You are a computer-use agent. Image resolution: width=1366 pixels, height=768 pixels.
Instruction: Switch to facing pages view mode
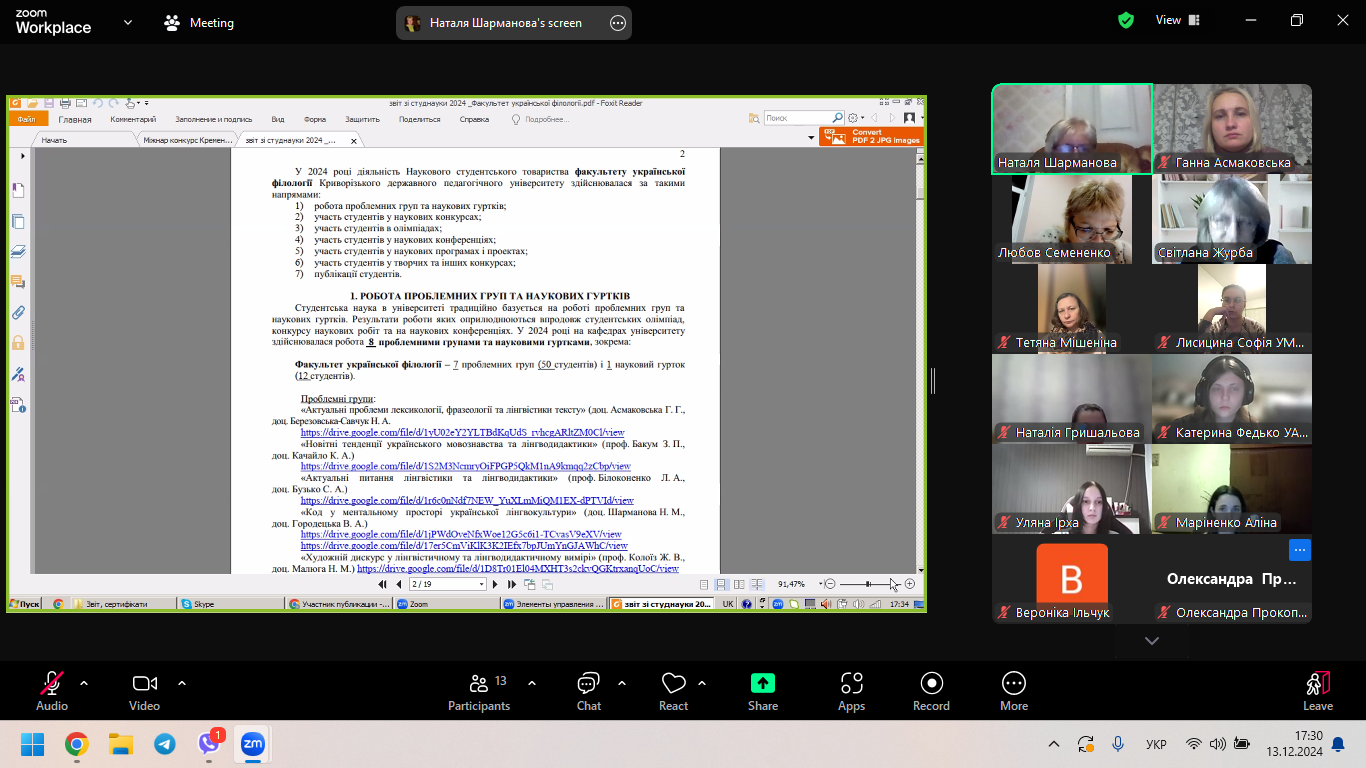739,584
